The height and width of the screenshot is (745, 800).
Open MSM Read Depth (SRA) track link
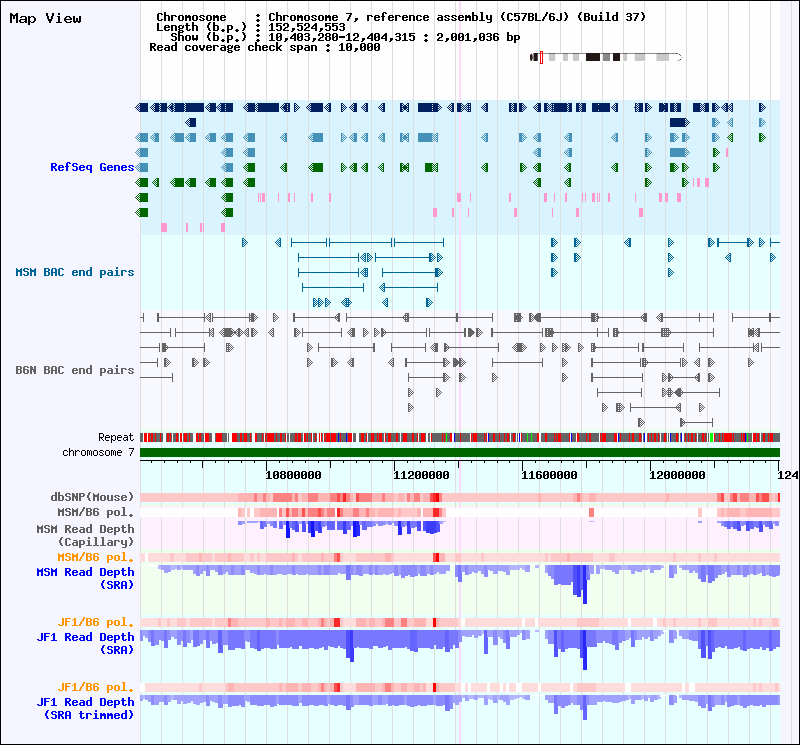pos(85,579)
